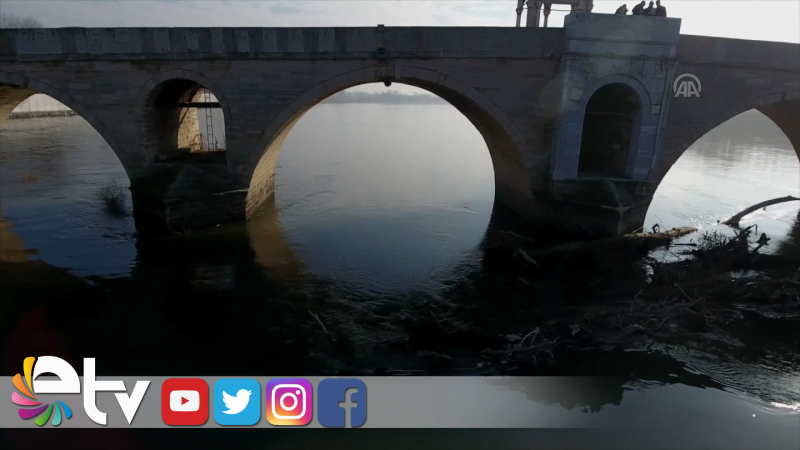The height and width of the screenshot is (450, 800).
Task: Click the Facebook icon in banner
Action: click(342, 402)
